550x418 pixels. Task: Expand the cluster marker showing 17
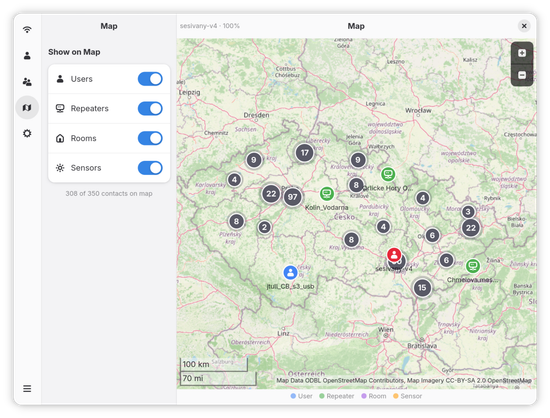[x=304, y=153]
